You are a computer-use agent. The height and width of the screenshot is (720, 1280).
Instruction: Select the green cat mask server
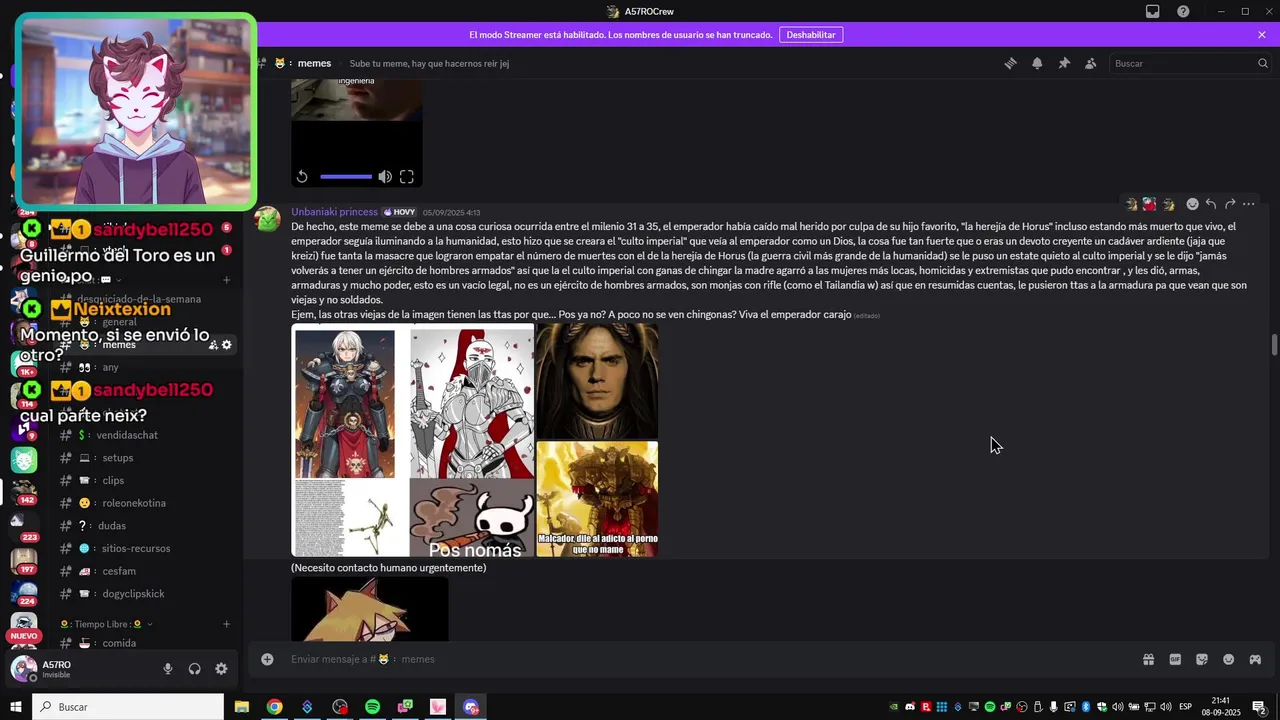click(x=24, y=459)
